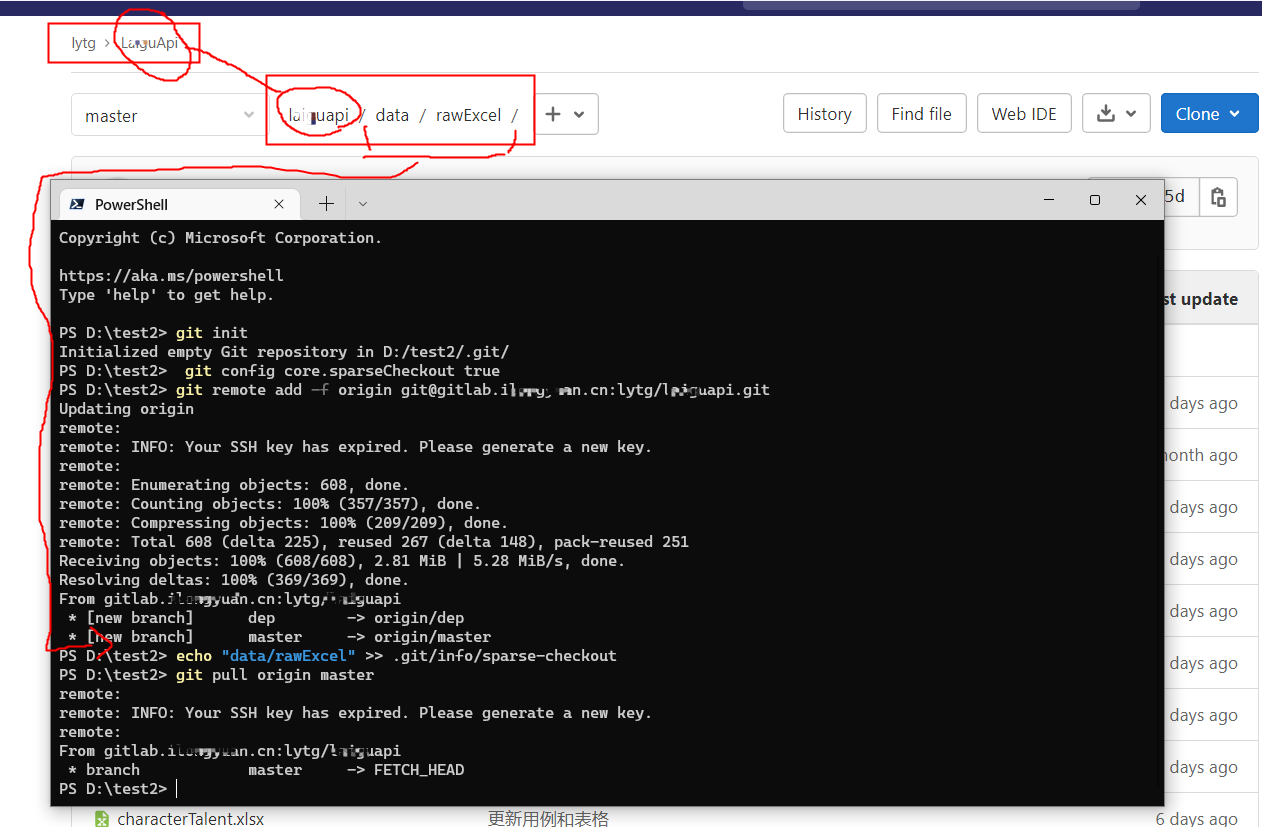Open the characterTalent.xlsx file link
Image resolution: width=1262 pixels, height=827 pixels.
pos(190,819)
